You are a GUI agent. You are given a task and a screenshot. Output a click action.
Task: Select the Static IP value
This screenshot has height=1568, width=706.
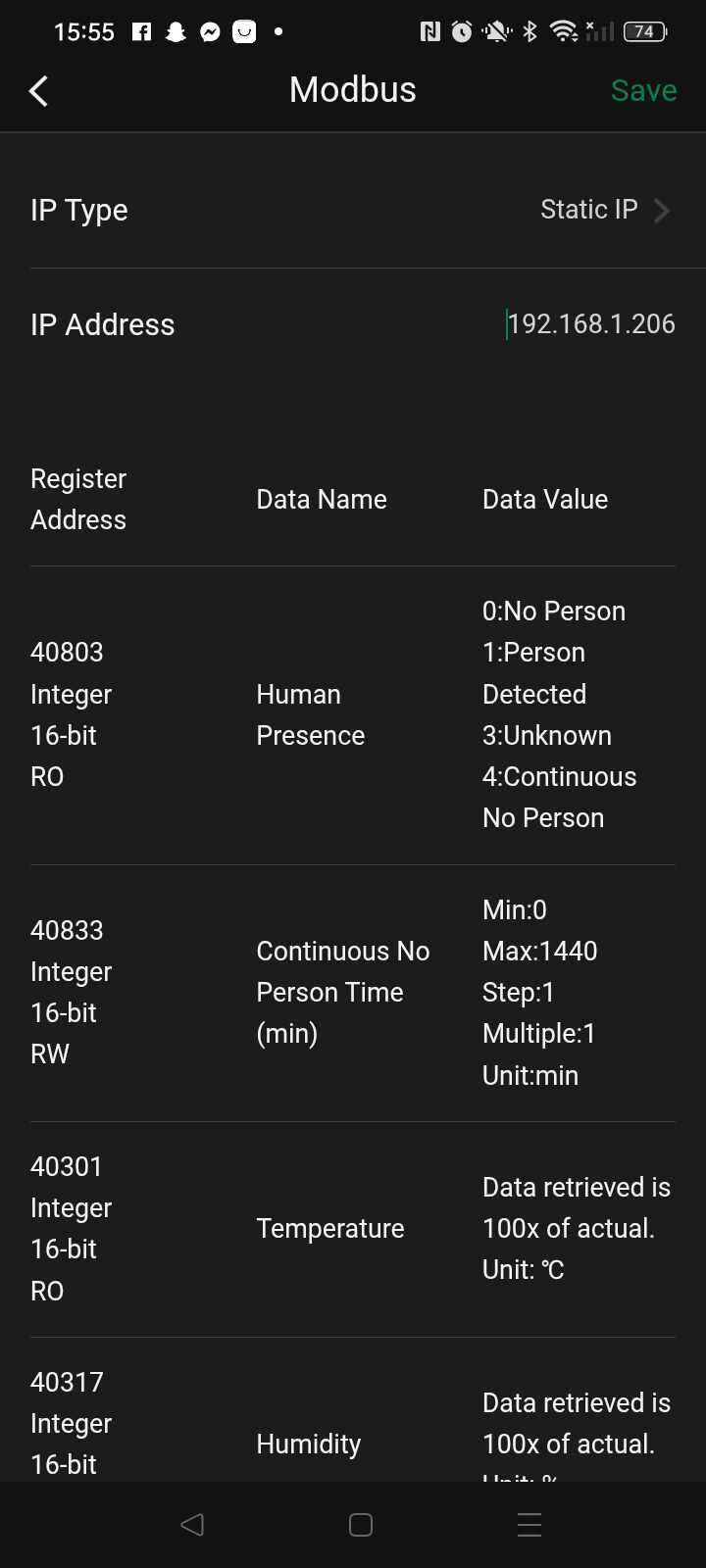(589, 210)
